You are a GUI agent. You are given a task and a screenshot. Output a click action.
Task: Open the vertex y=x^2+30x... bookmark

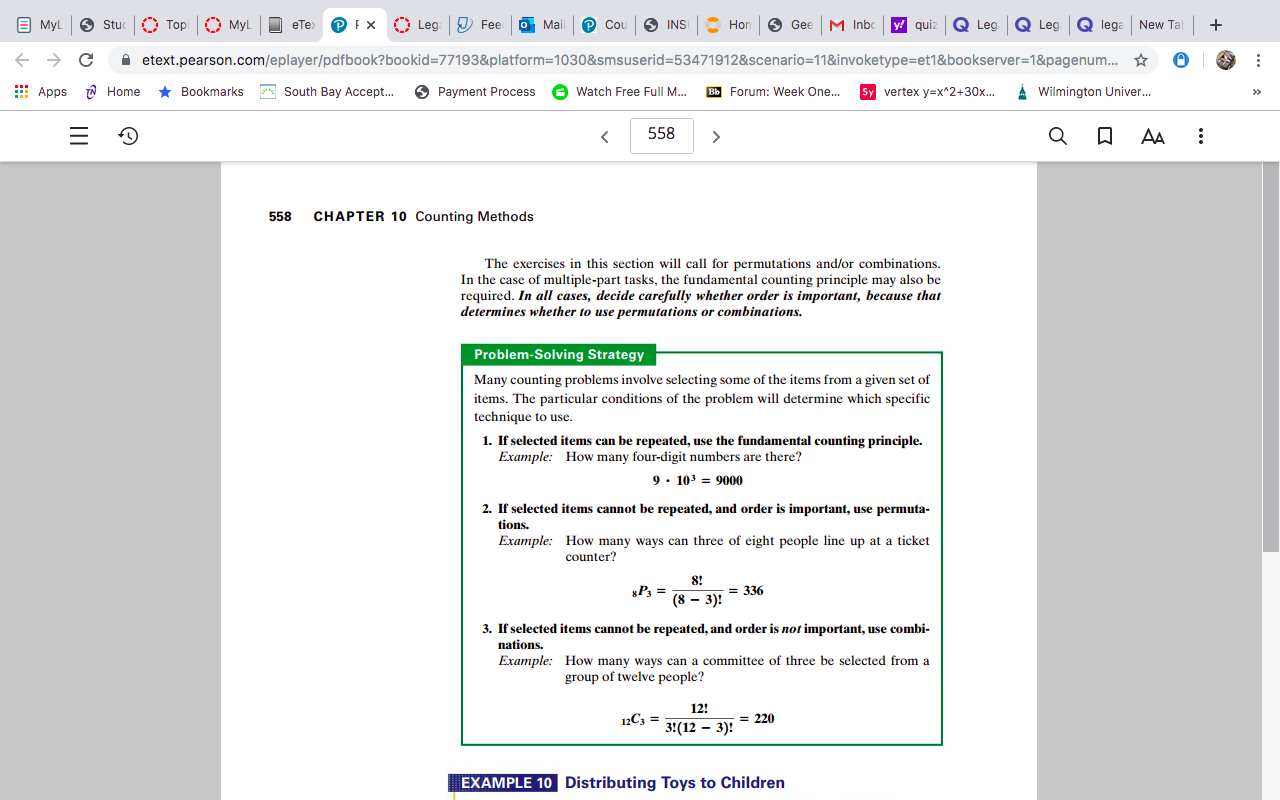[928, 92]
